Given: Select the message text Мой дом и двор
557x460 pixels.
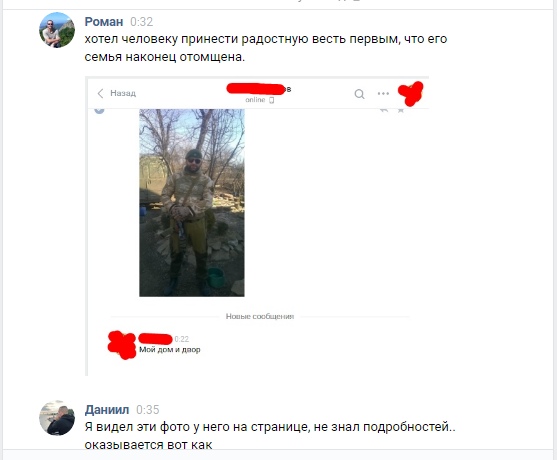Looking at the screenshot, I should click(x=170, y=350).
